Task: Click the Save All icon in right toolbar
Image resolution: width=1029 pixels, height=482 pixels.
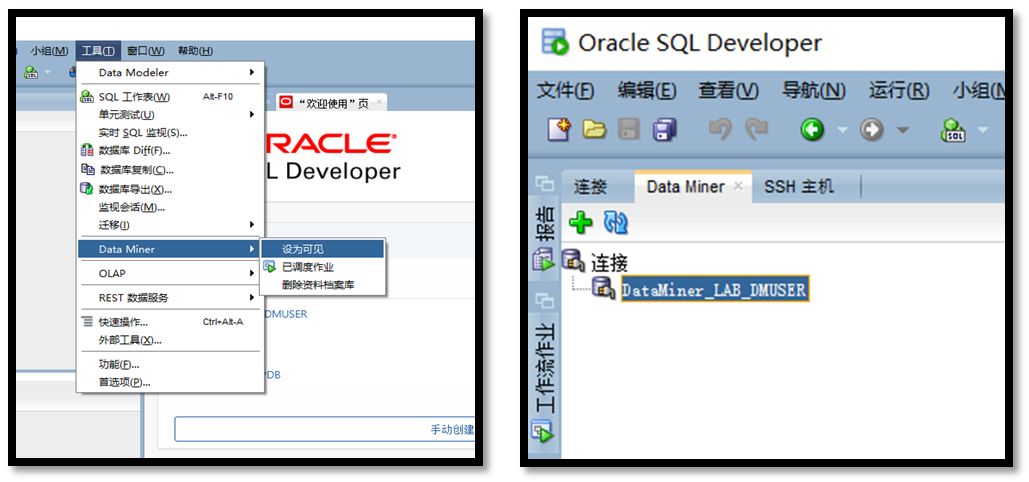Action: pyautogui.click(x=664, y=129)
